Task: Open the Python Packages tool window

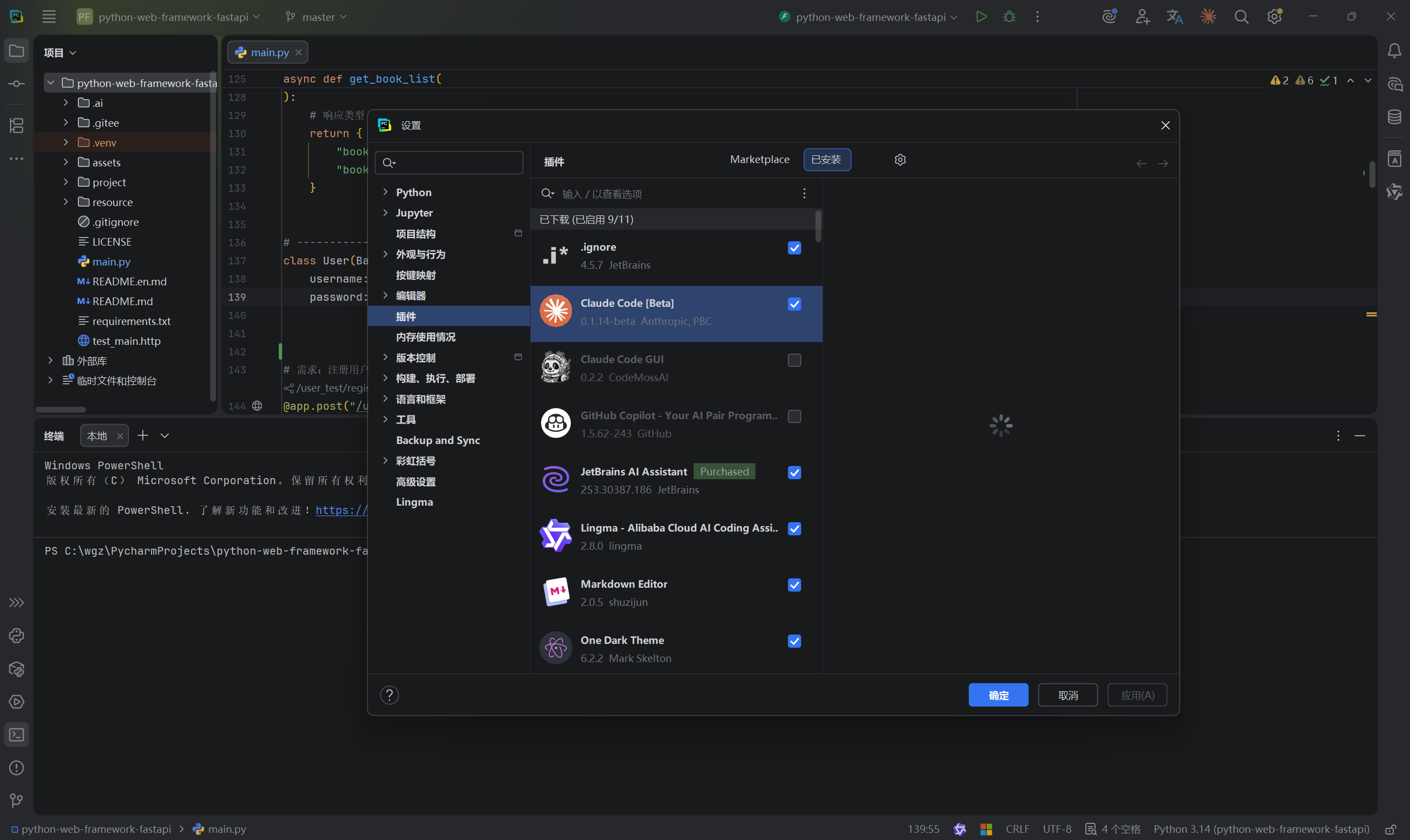Action: point(17,669)
